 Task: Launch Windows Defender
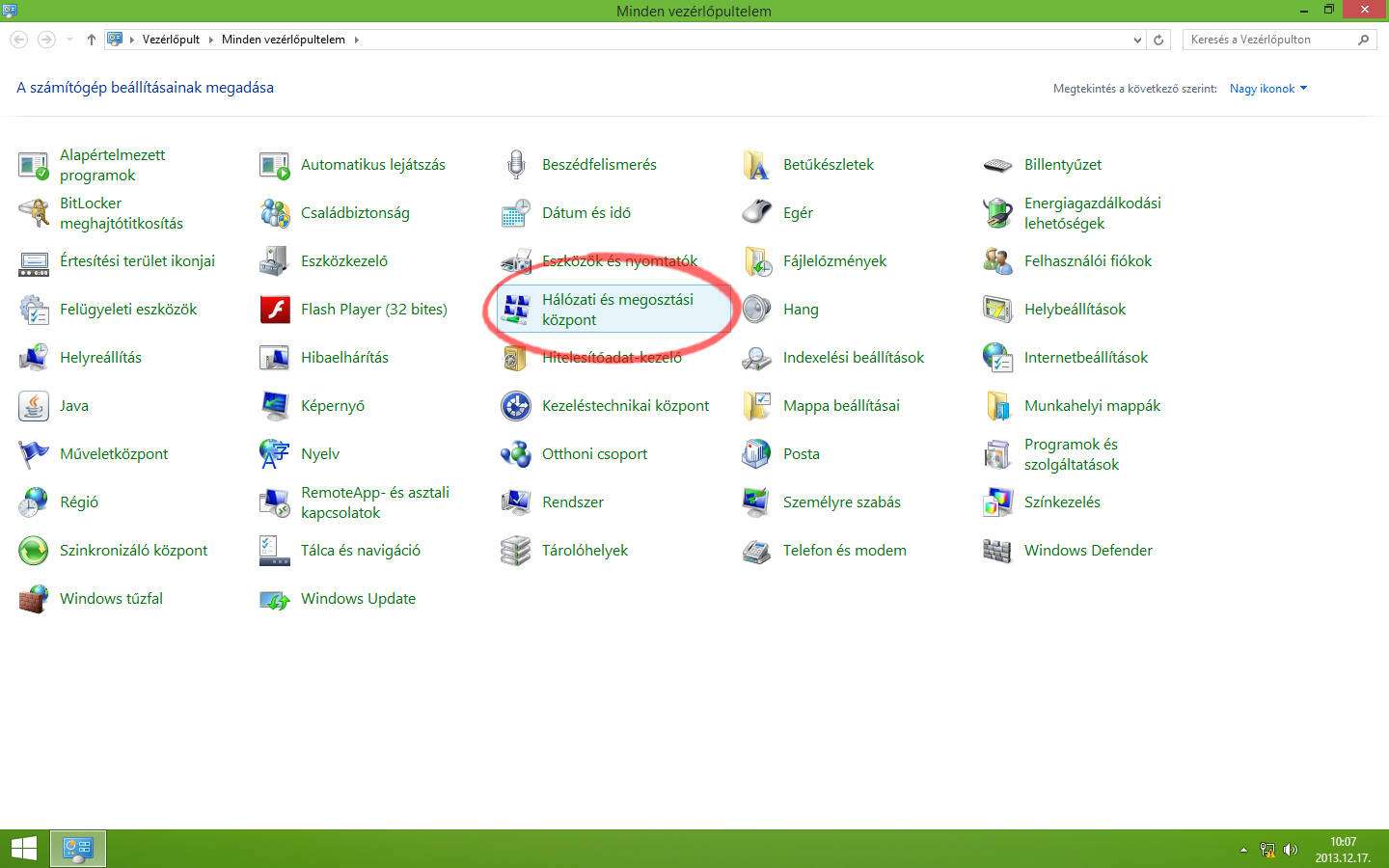pos(1087,550)
